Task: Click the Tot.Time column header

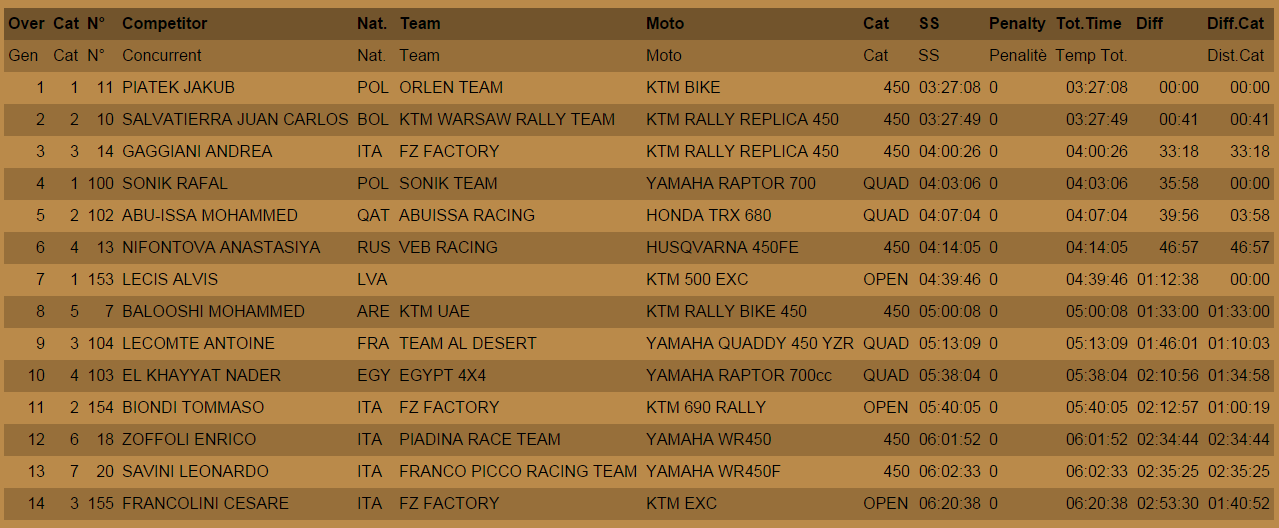Action: click(x=1091, y=23)
